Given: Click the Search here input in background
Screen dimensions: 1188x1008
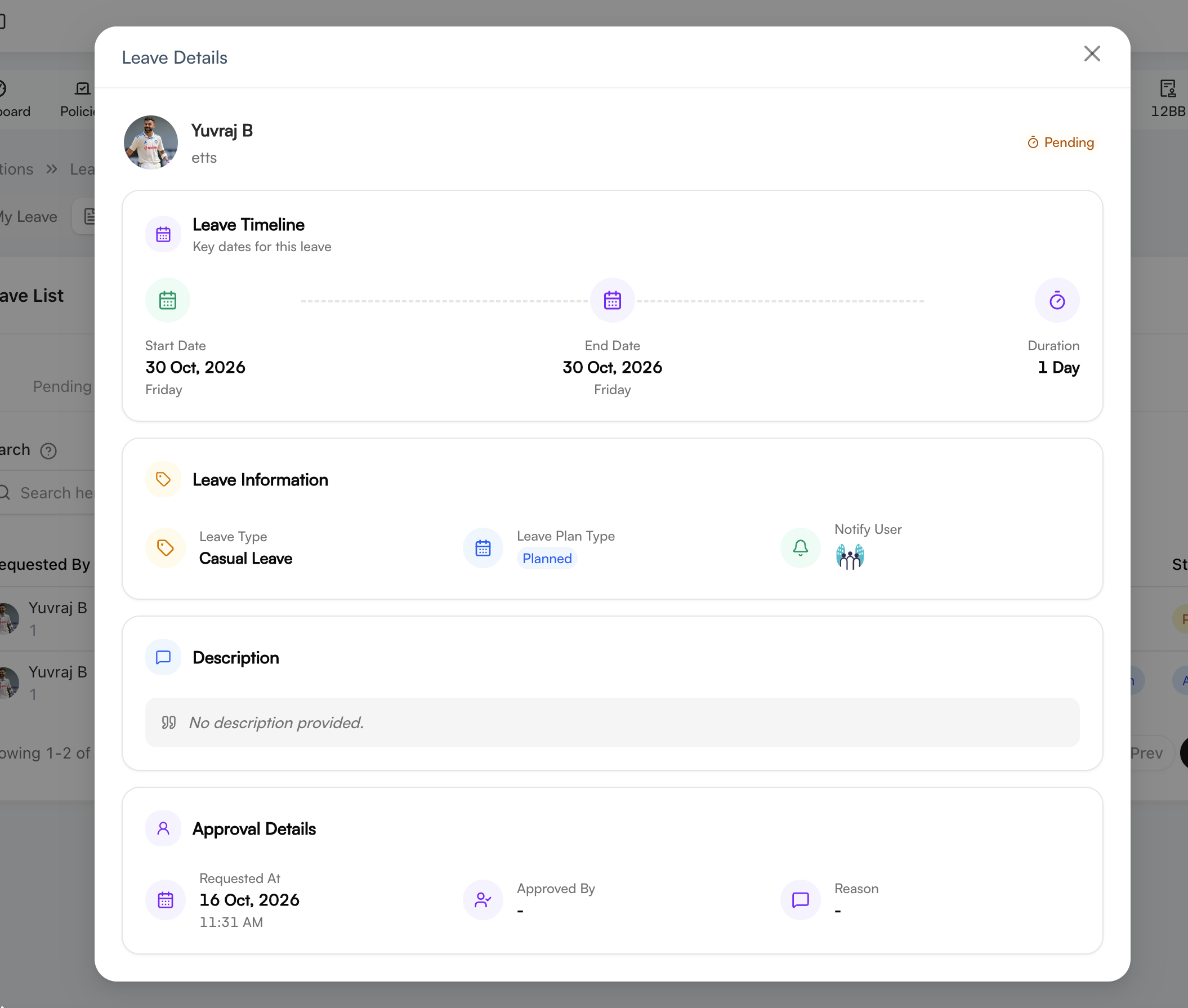Looking at the screenshot, I should 47,493.
